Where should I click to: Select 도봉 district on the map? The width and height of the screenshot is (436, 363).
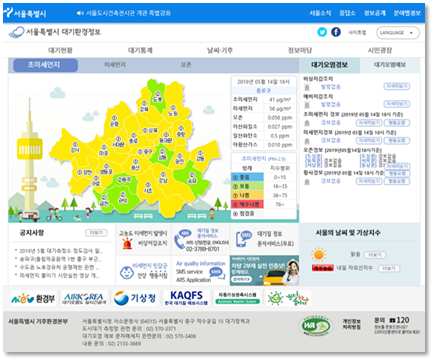157,97
